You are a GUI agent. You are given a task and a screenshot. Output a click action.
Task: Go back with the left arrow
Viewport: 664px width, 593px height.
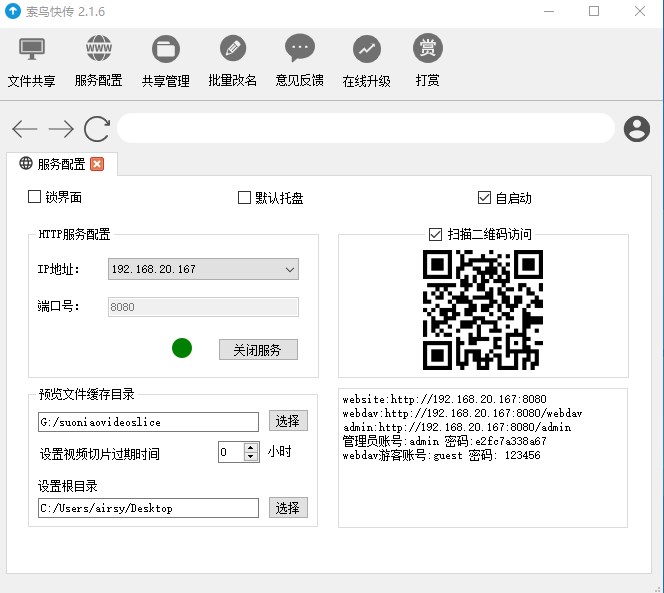[x=25, y=128]
